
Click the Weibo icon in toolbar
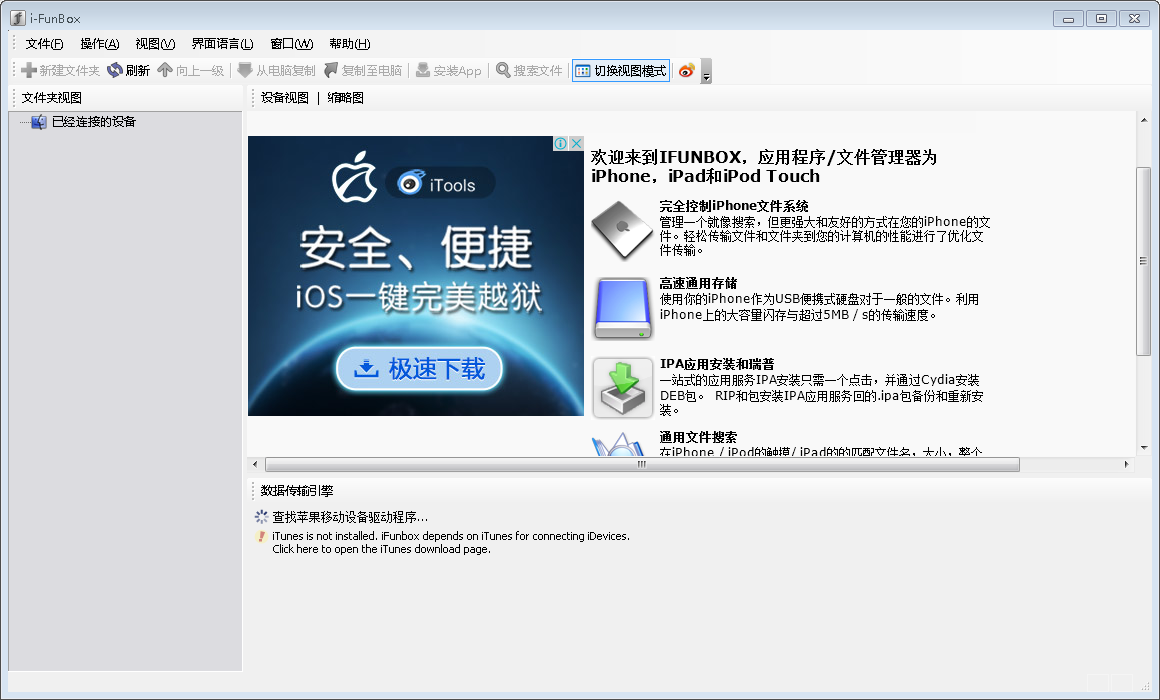coord(687,70)
